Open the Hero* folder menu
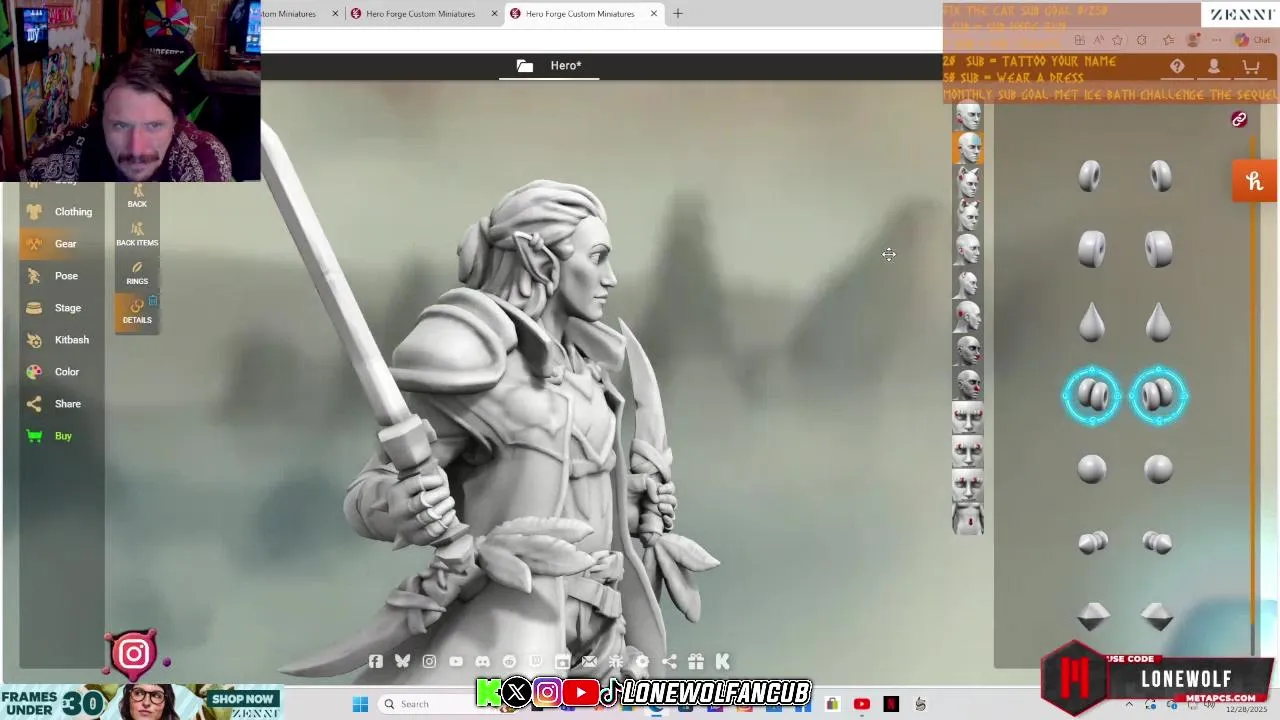This screenshot has width=1280, height=720. (551, 66)
